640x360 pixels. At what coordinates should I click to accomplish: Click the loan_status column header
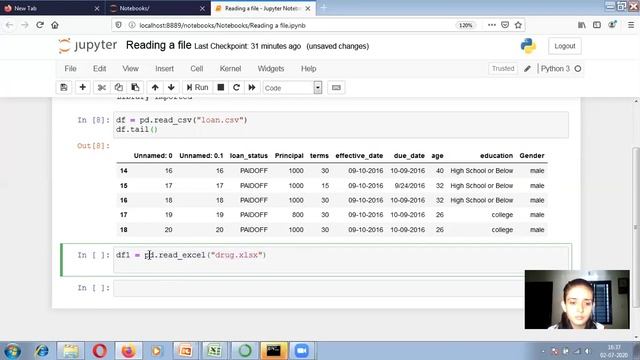(x=249, y=156)
